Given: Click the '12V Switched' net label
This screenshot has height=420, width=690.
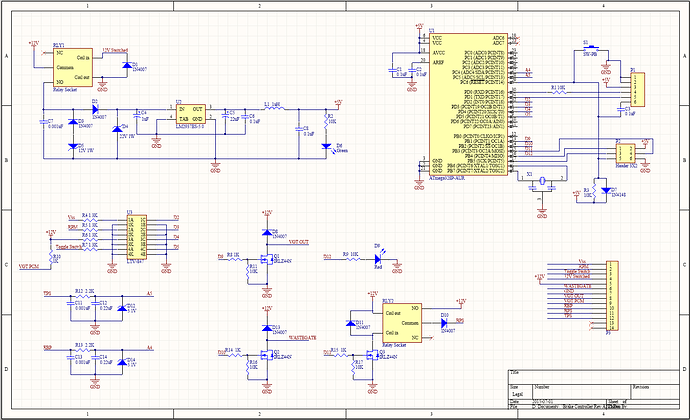Looking at the screenshot, I should (115, 50).
